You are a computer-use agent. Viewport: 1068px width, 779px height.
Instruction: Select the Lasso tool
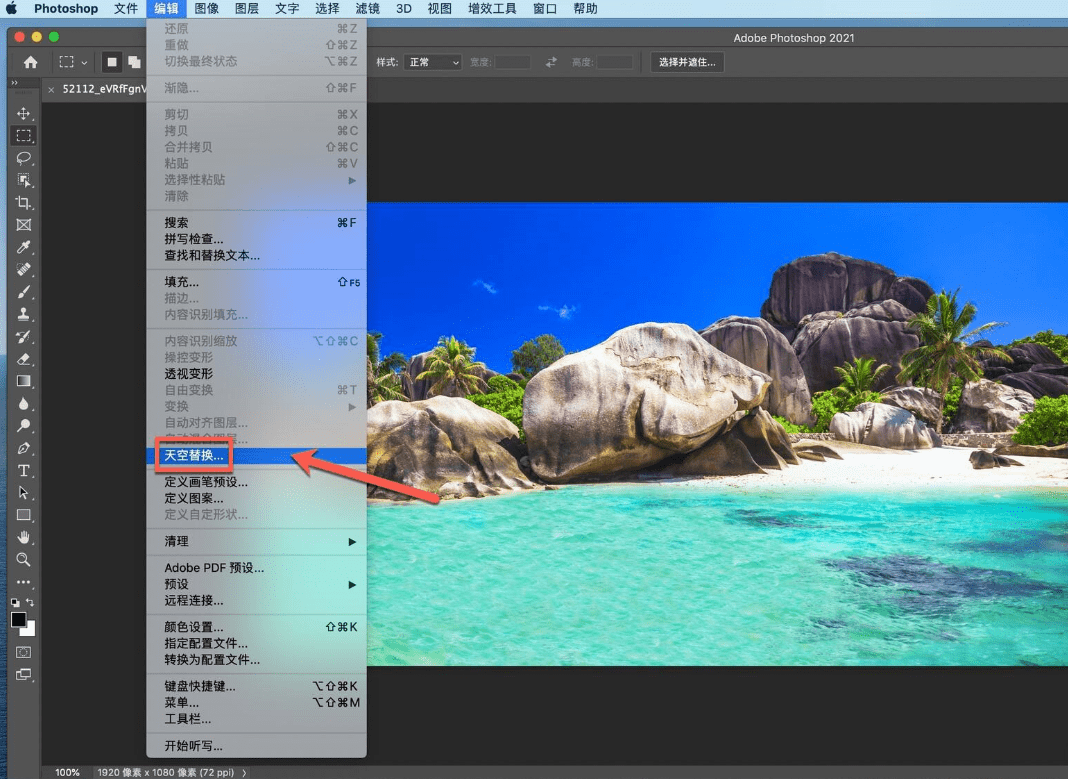[23, 158]
